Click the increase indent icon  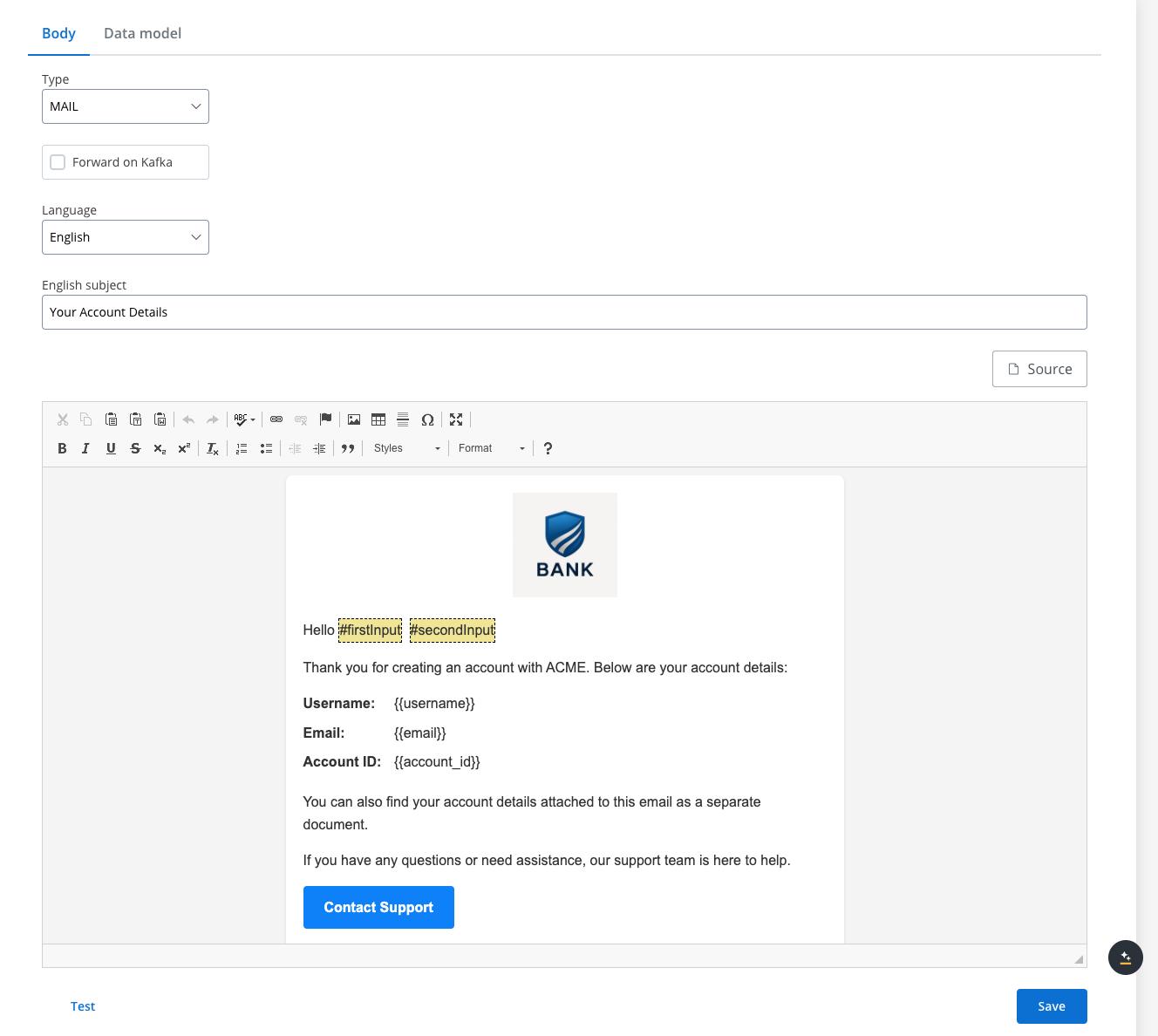tap(319, 448)
